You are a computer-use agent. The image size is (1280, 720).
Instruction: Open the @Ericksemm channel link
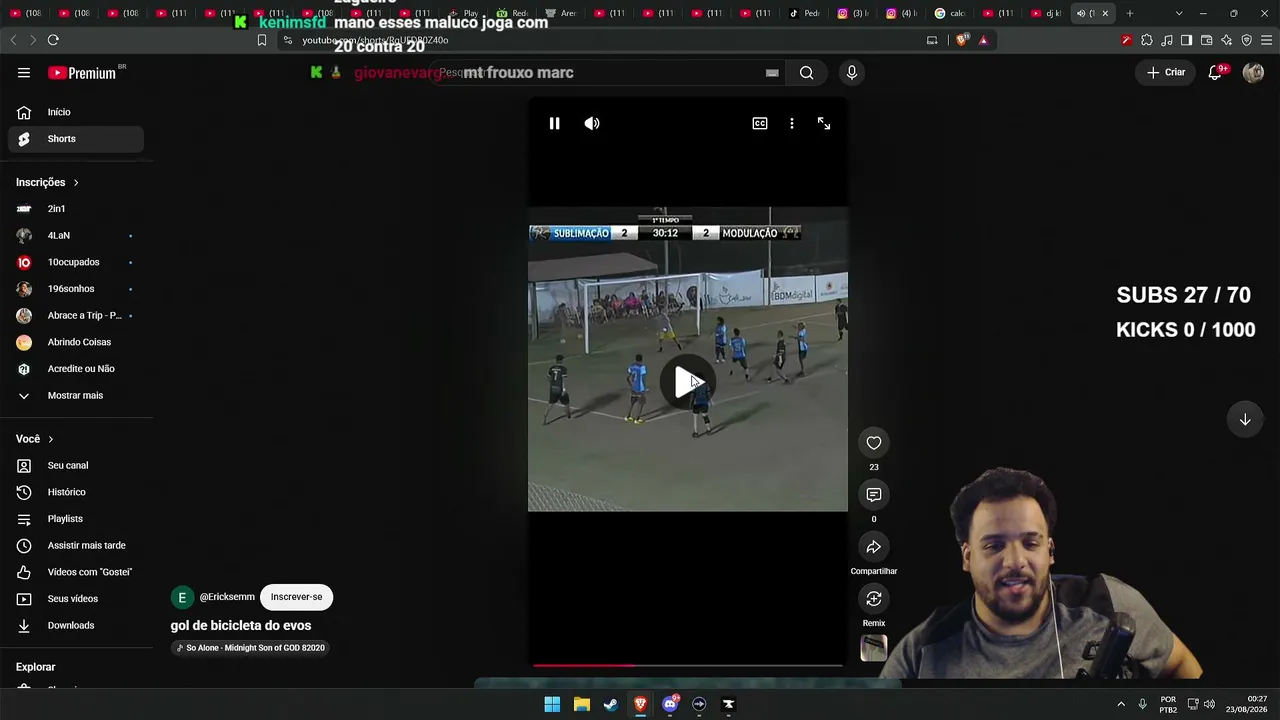227,597
